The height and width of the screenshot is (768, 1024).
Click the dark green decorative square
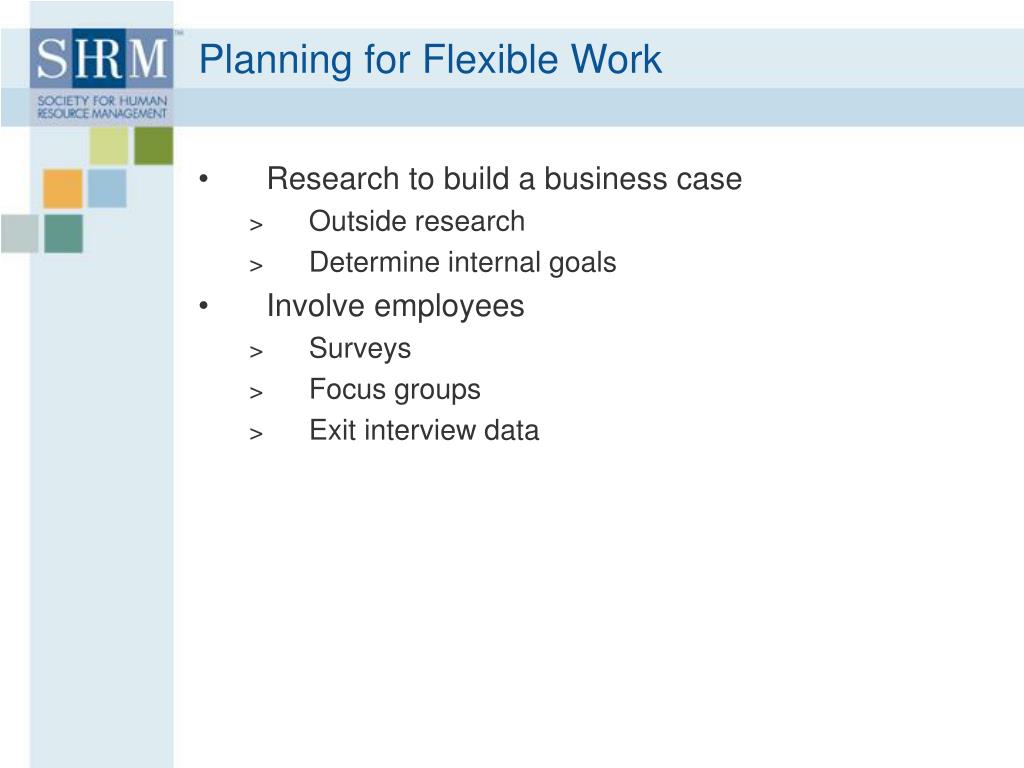[153, 146]
